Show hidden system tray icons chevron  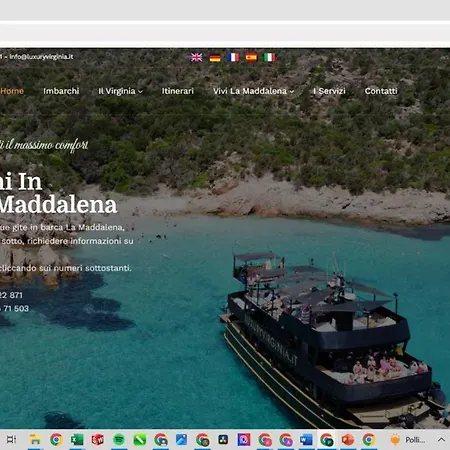(x=441, y=440)
